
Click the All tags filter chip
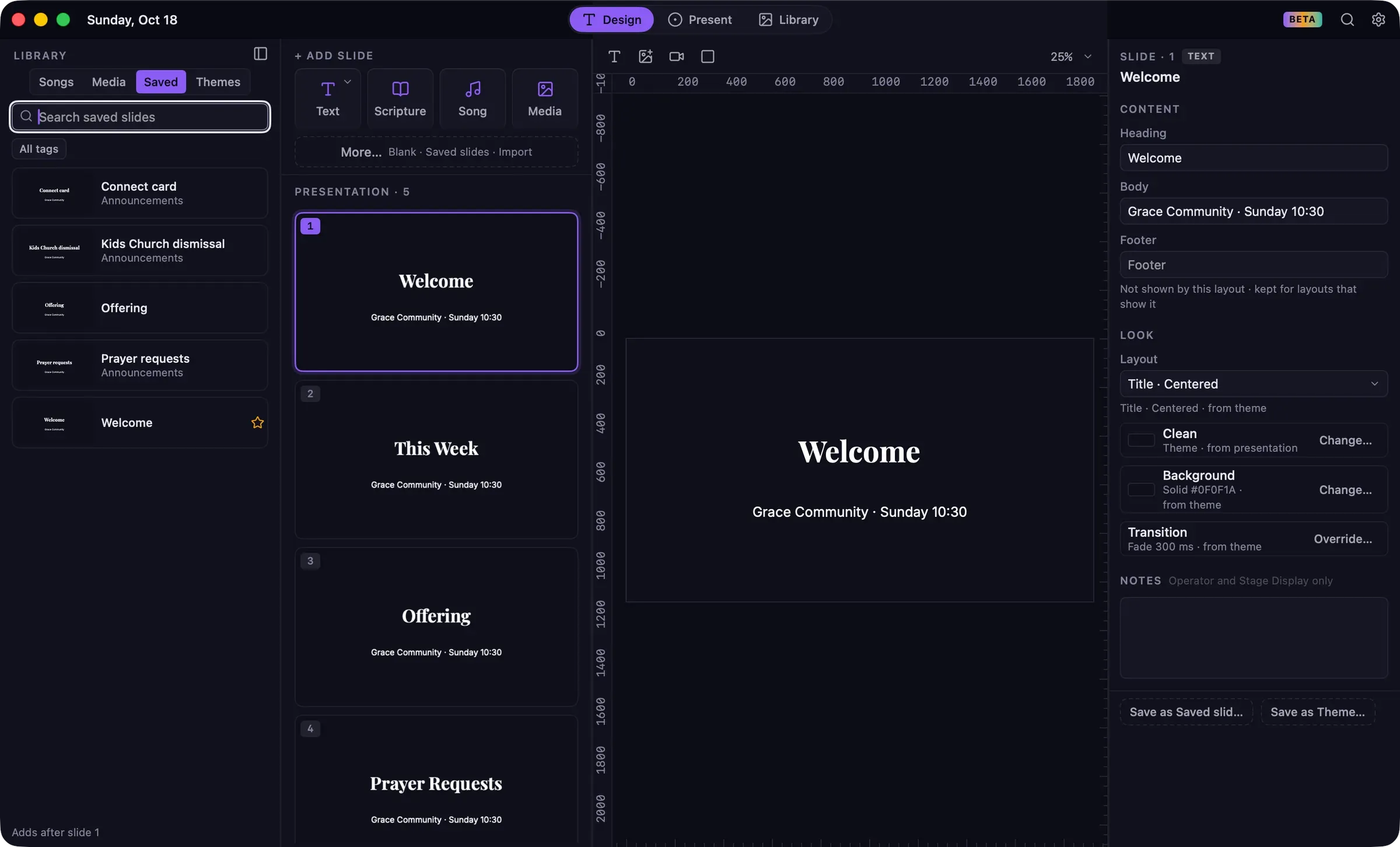[39, 149]
